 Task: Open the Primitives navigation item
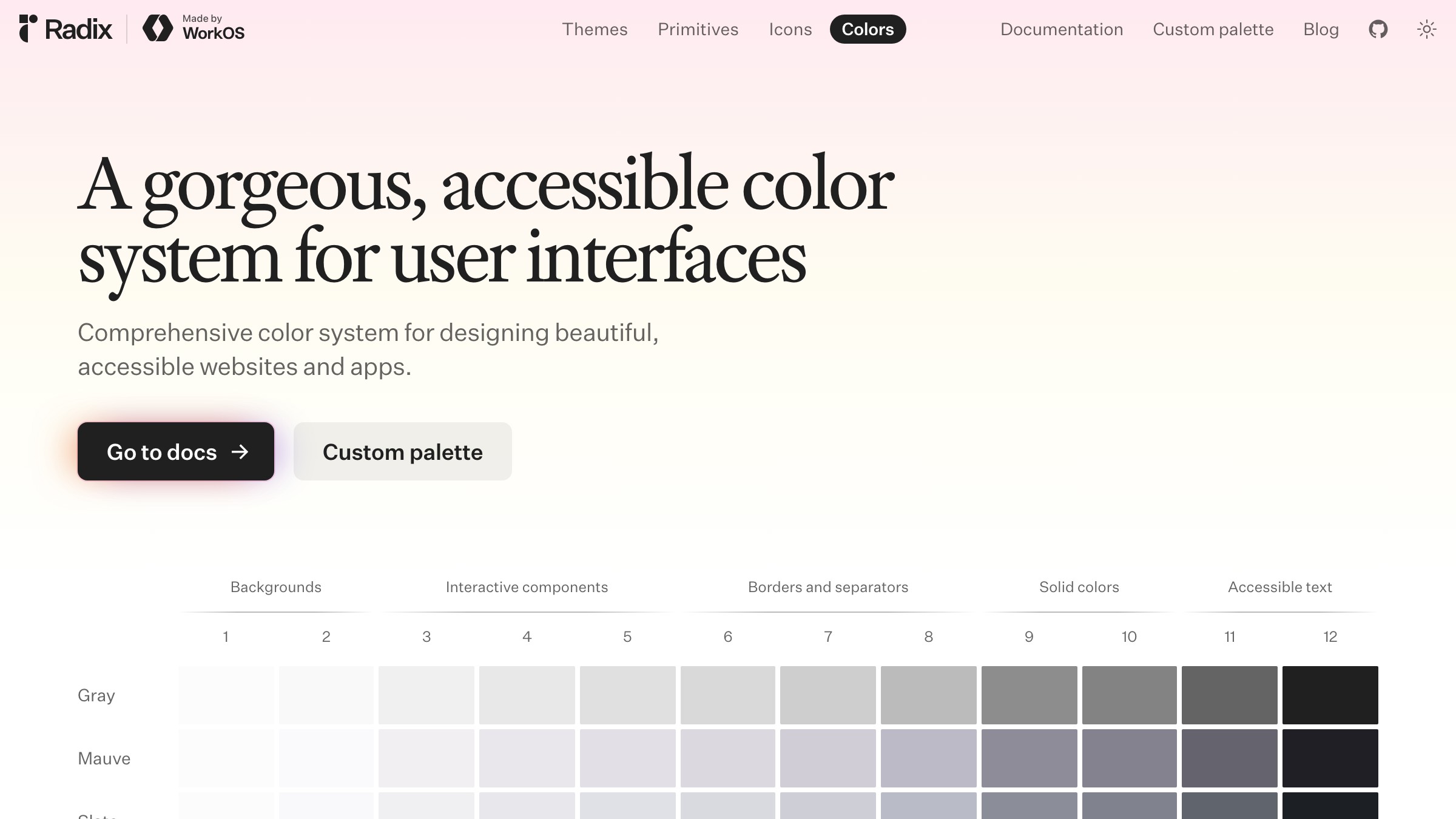[x=698, y=29]
